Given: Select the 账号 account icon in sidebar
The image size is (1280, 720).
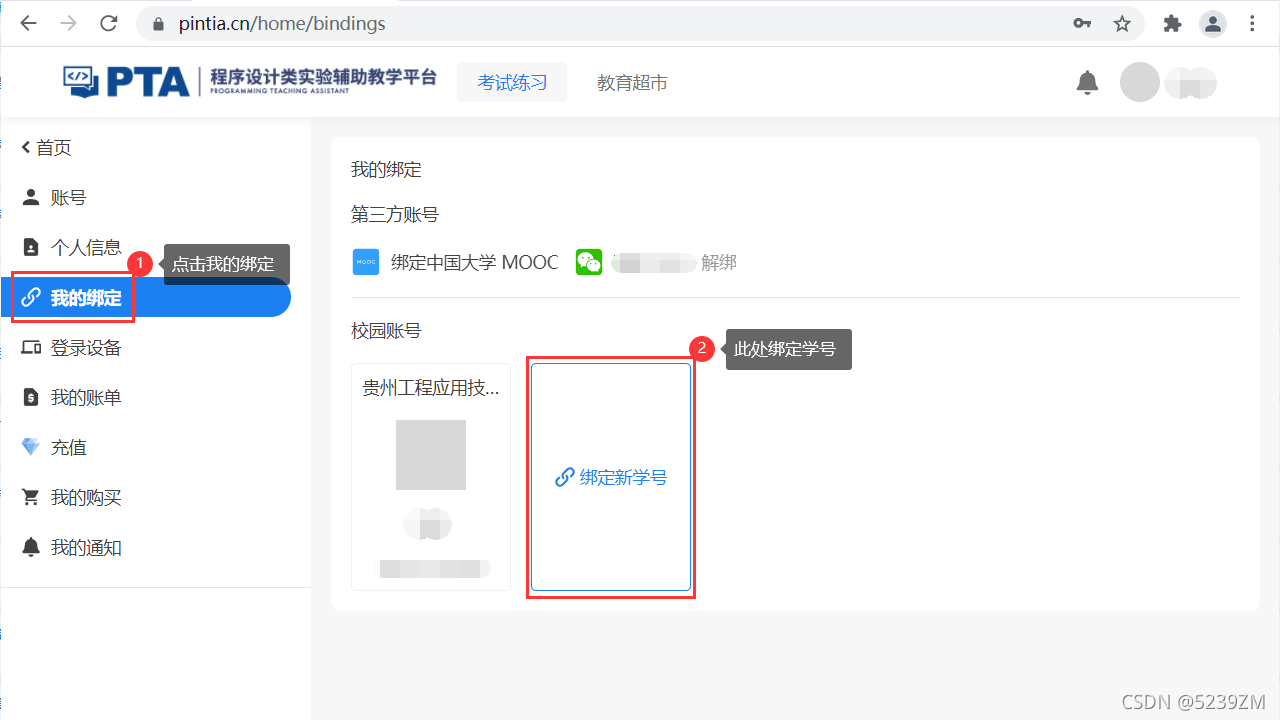Looking at the screenshot, I should click(30, 197).
